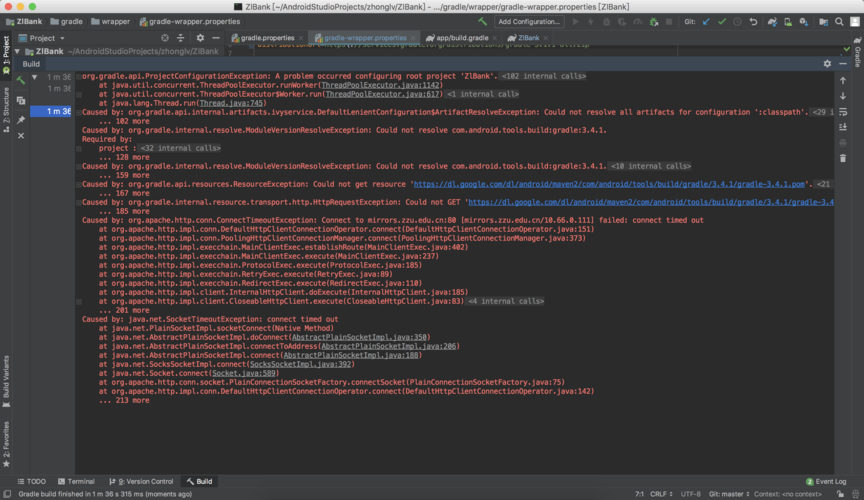Open the Add Configuration dialog
Viewport: 864px width, 500px height.
coord(528,21)
